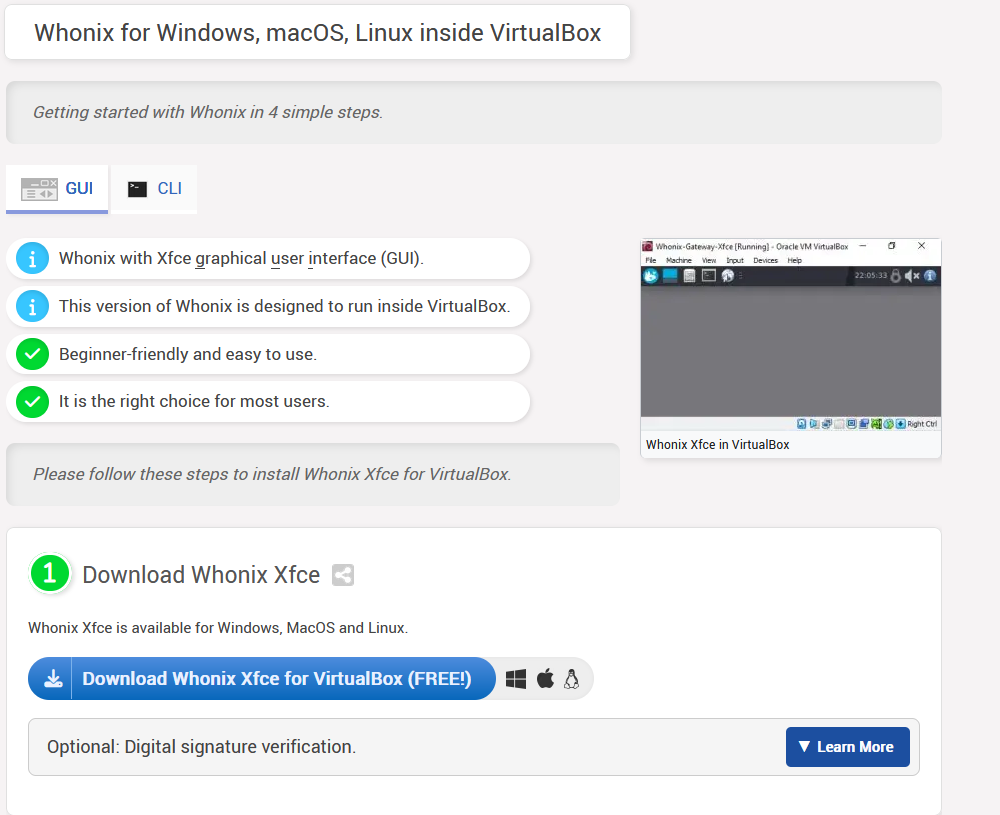
Task: Click the Linux penguin icon
Action: coord(572,679)
